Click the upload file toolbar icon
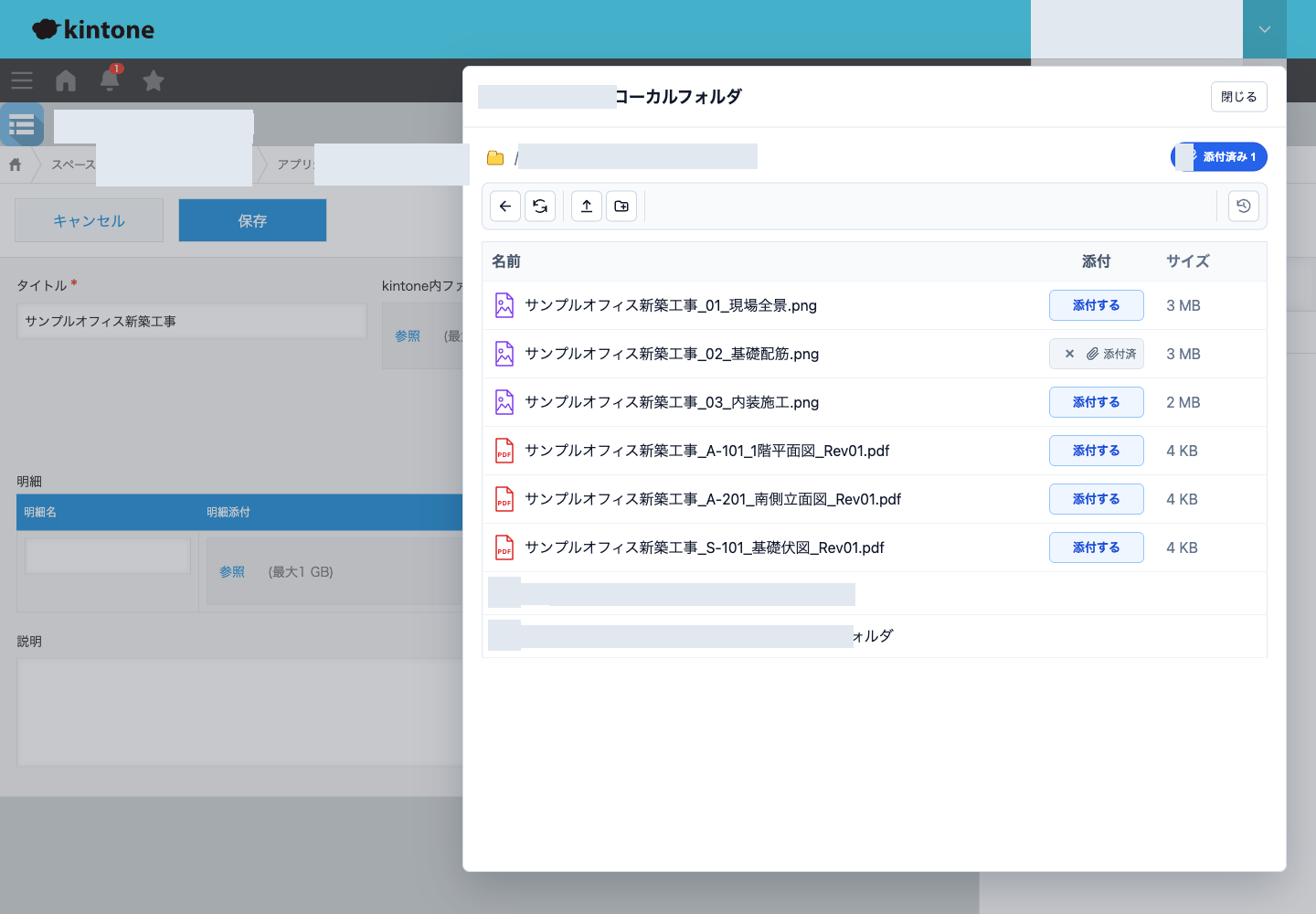1316x914 pixels. coord(587,207)
